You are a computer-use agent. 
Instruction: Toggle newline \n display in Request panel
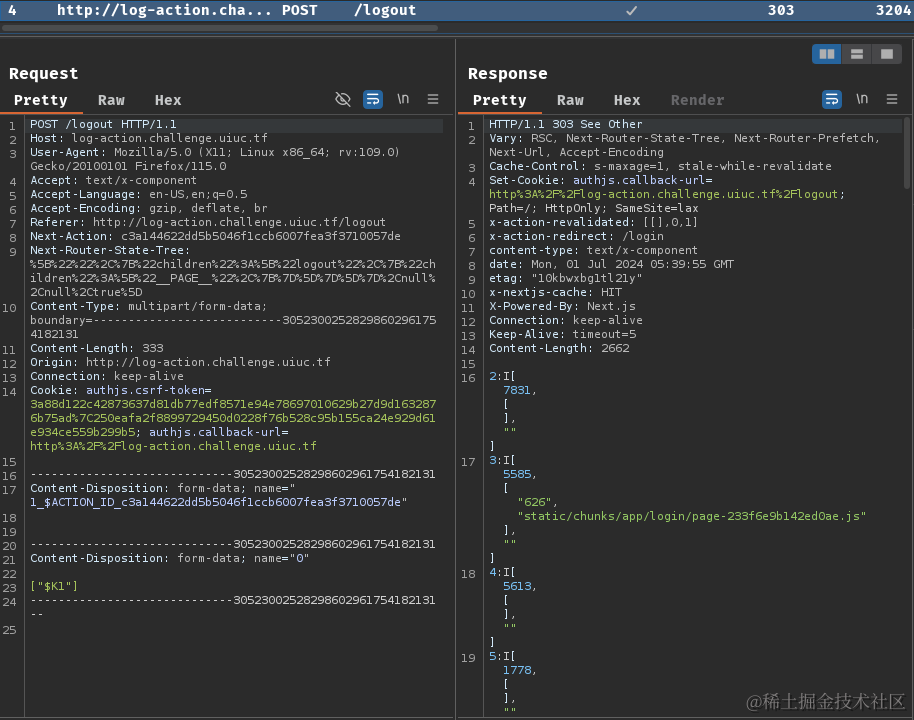click(403, 99)
